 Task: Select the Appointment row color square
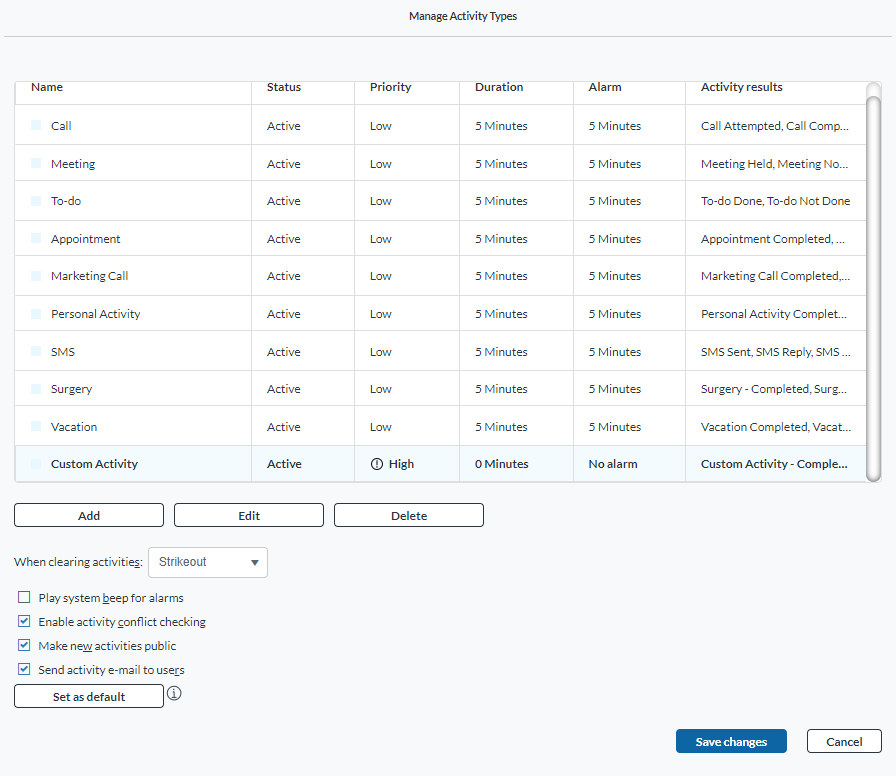pos(36,238)
